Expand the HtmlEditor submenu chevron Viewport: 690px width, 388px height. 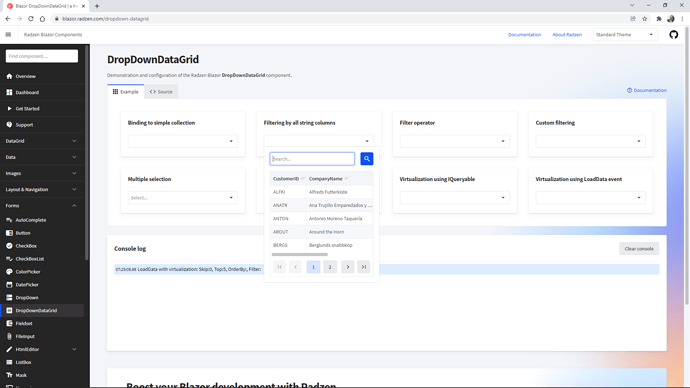point(74,349)
